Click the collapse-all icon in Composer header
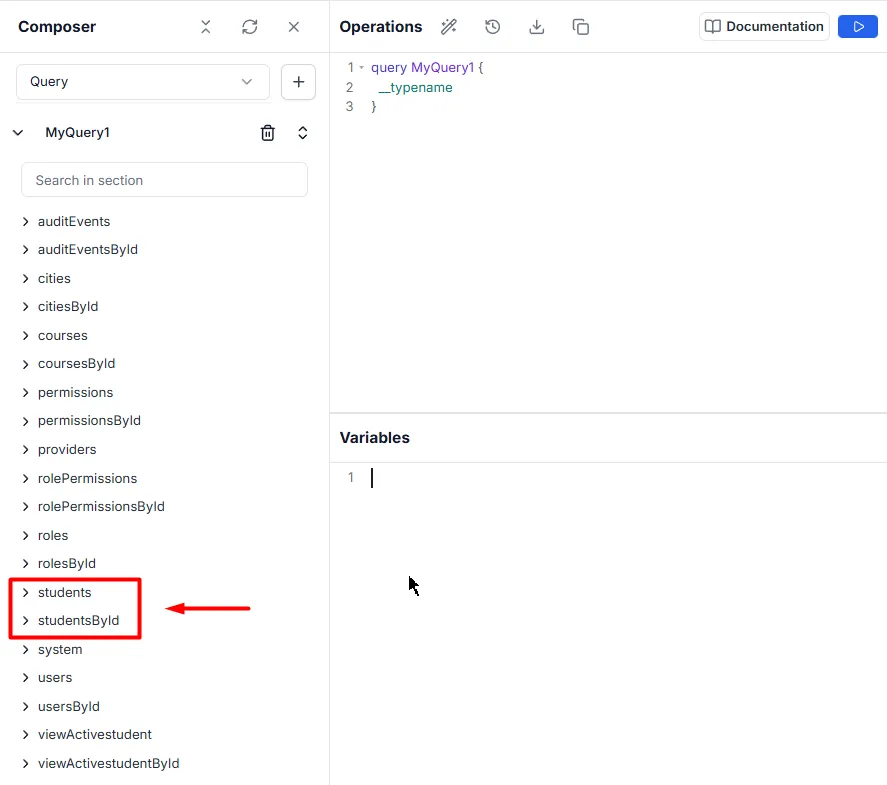Image resolution: width=887 pixels, height=785 pixels. pyautogui.click(x=205, y=27)
